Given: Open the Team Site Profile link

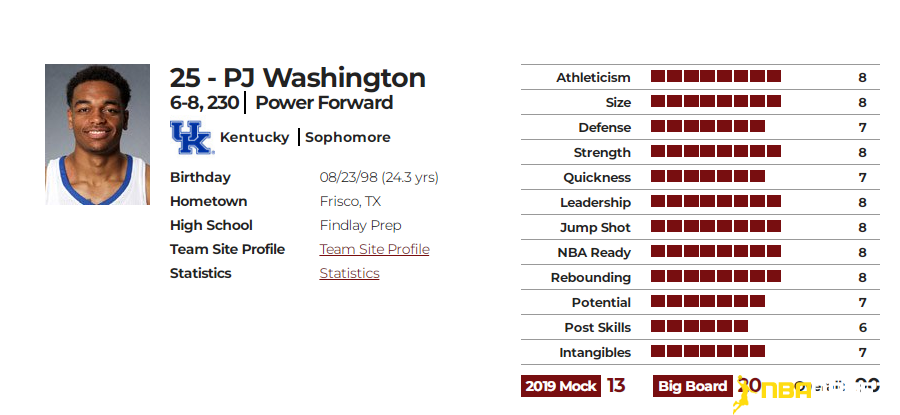Looking at the screenshot, I should tap(374, 249).
